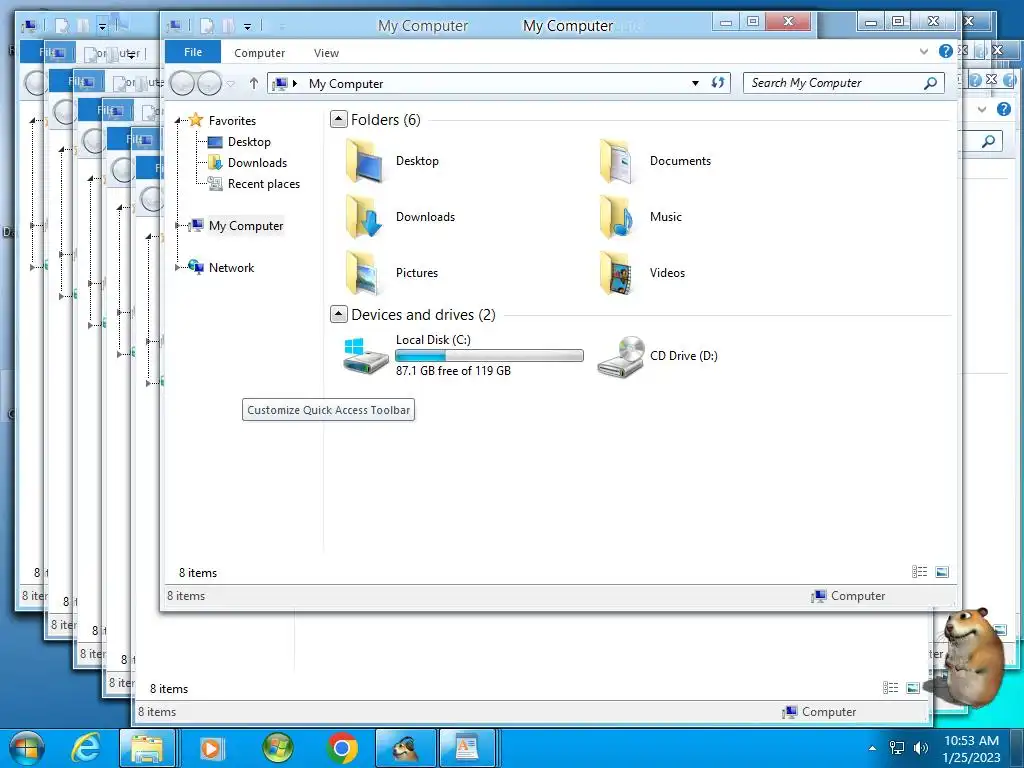Select Downloads under Favorites in the navigation pane
Viewport: 1024px width, 768px height.
click(x=257, y=163)
